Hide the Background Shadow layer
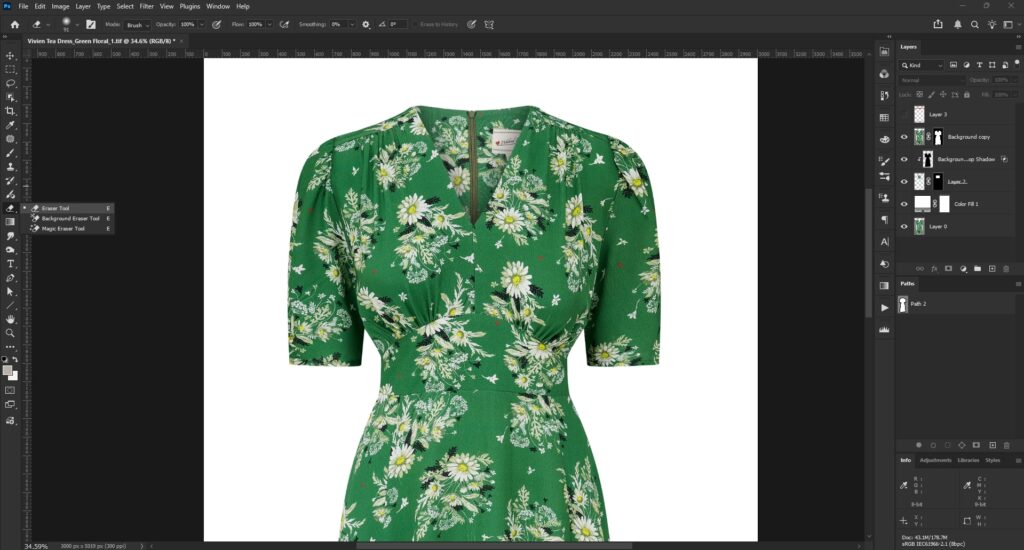1024x550 pixels. point(904,159)
